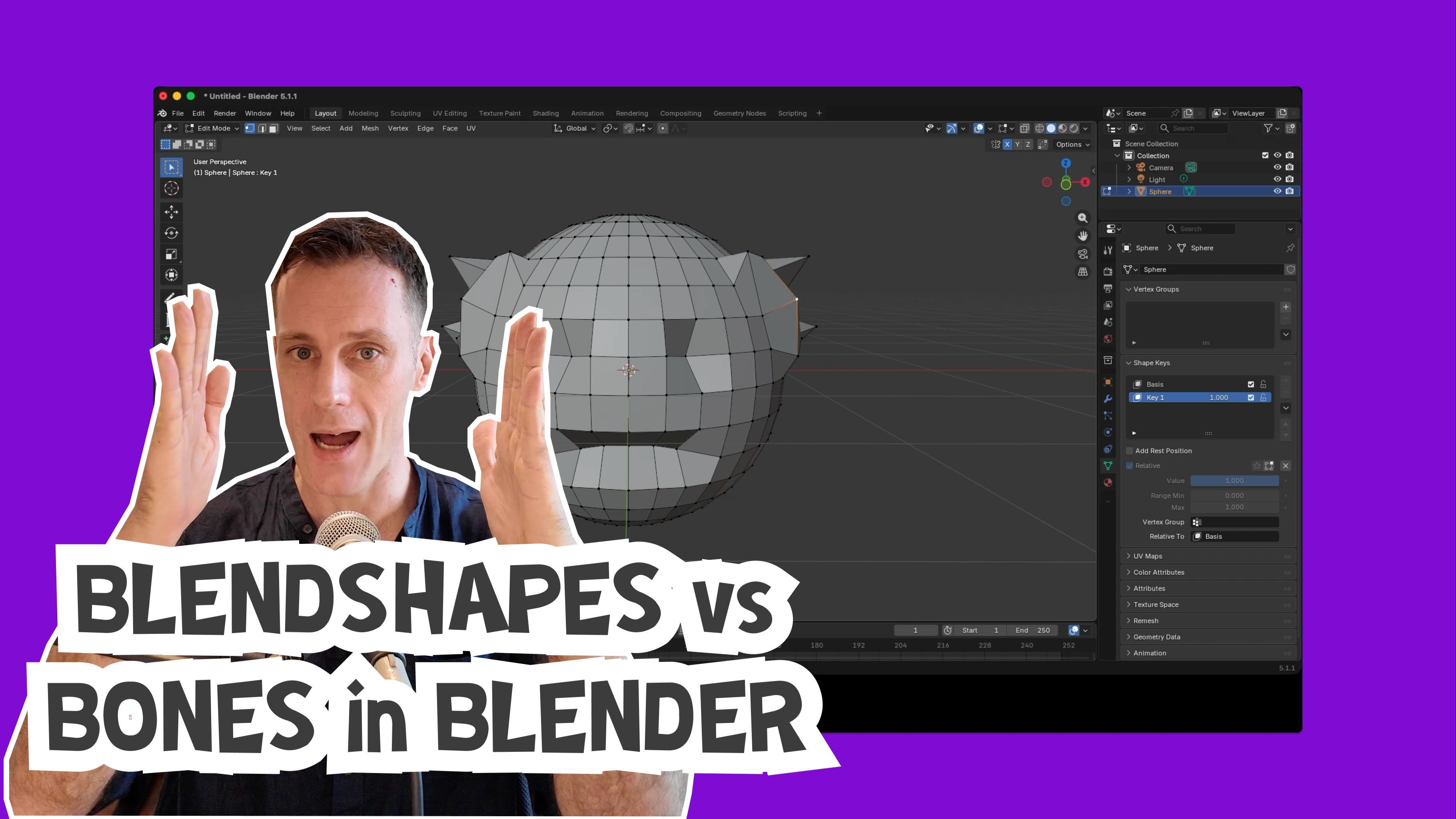
Task: Open the View Layer properties tab
Action: pos(1108,305)
